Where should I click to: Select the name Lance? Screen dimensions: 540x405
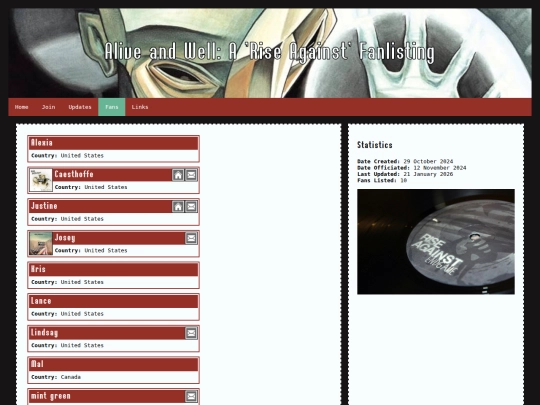pos(41,301)
